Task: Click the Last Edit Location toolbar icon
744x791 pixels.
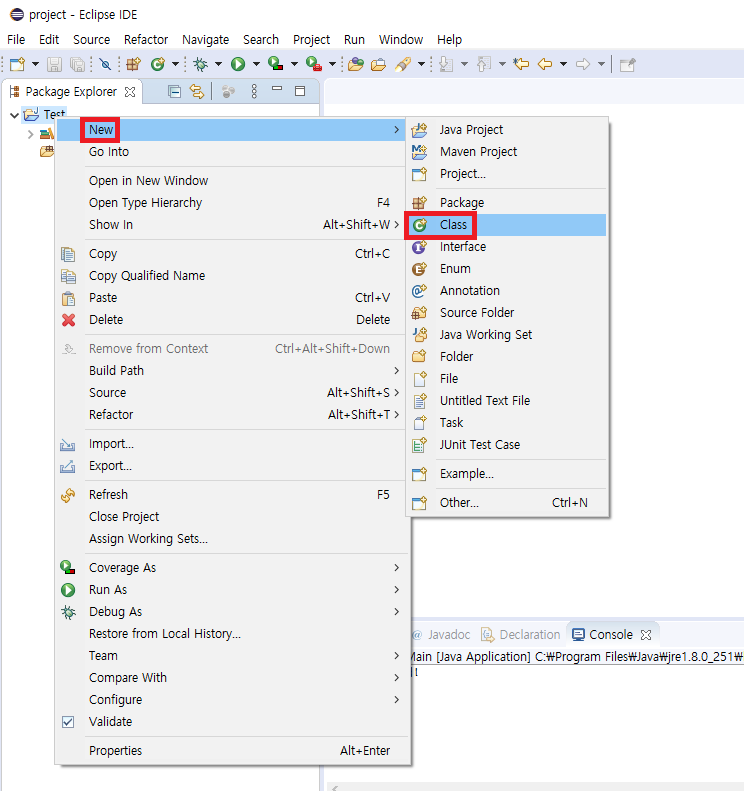Action: (521, 64)
